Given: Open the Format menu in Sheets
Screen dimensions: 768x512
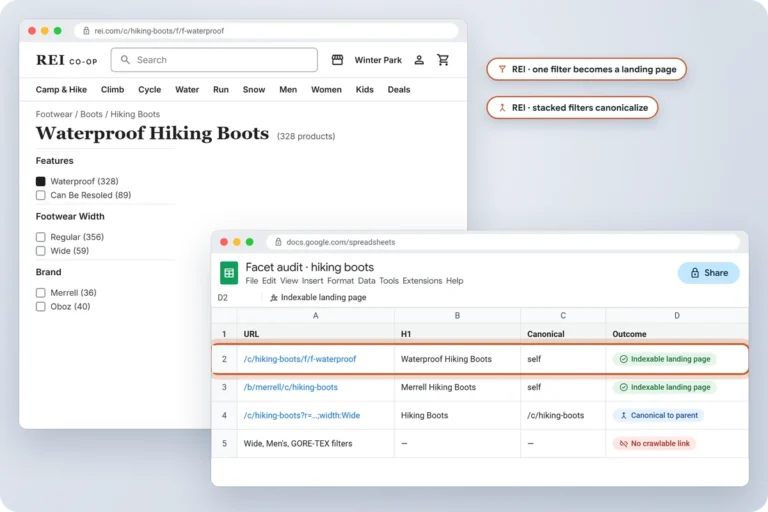Looking at the screenshot, I should (x=340, y=281).
